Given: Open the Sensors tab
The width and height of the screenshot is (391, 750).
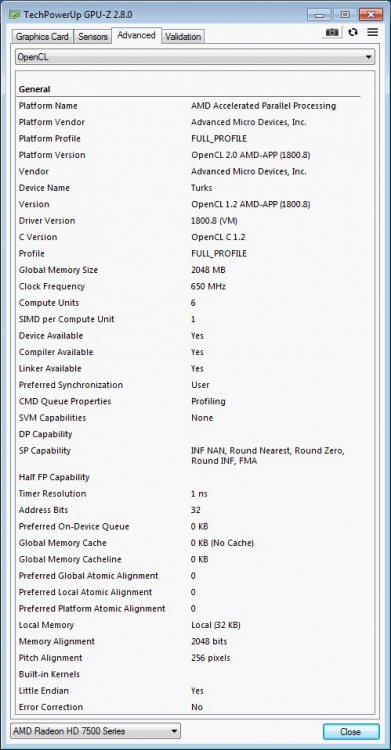Looking at the screenshot, I should point(93,36).
